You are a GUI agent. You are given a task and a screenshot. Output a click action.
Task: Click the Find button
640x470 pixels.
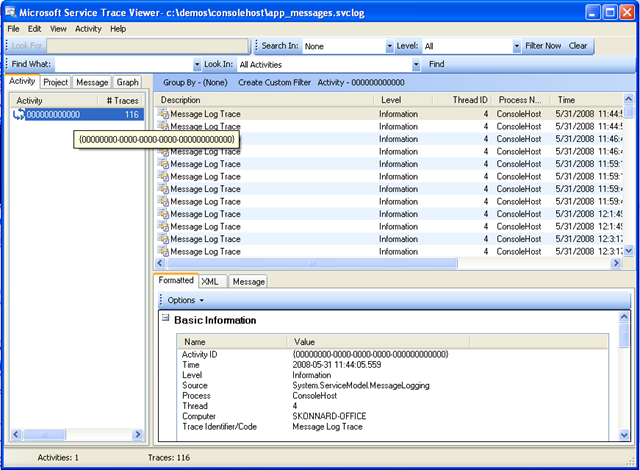(x=436, y=64)
